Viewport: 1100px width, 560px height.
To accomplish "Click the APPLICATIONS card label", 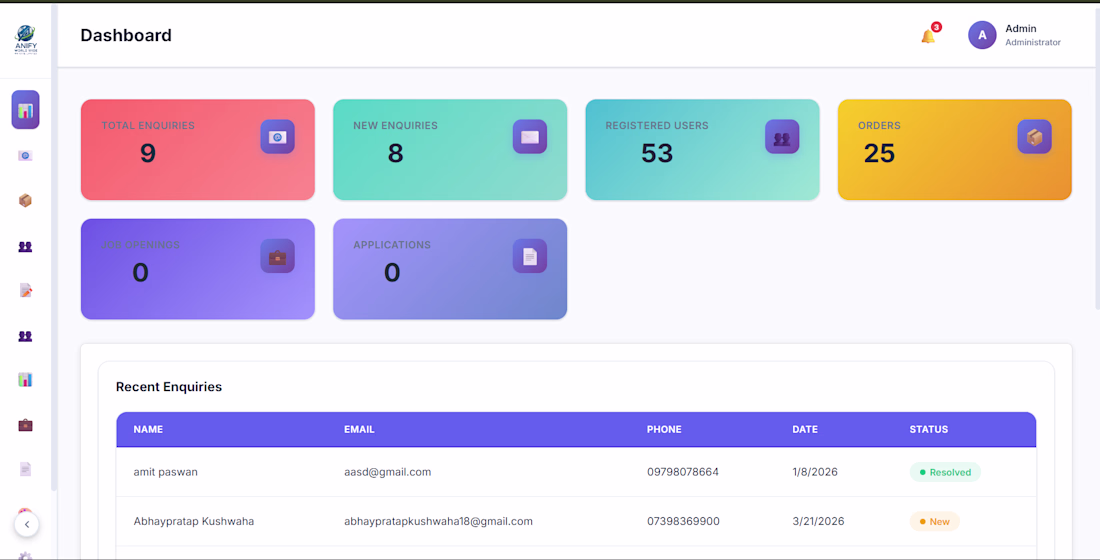I will [x=392, y=245].
